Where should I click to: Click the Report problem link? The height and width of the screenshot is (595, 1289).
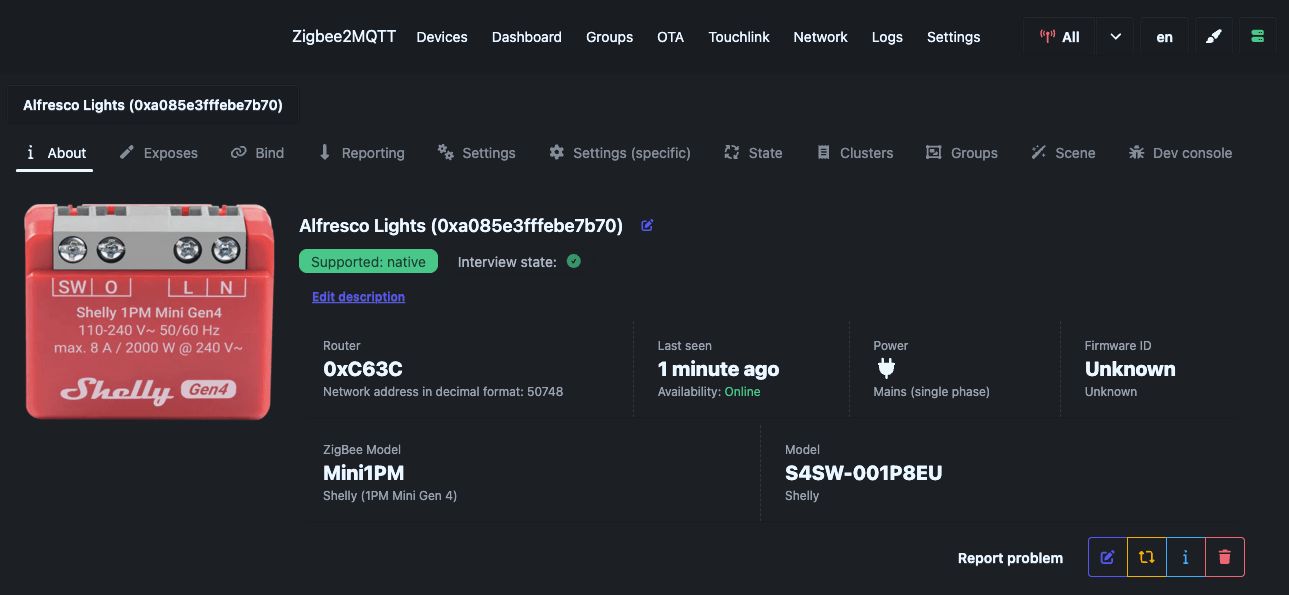coord(1010,558)
